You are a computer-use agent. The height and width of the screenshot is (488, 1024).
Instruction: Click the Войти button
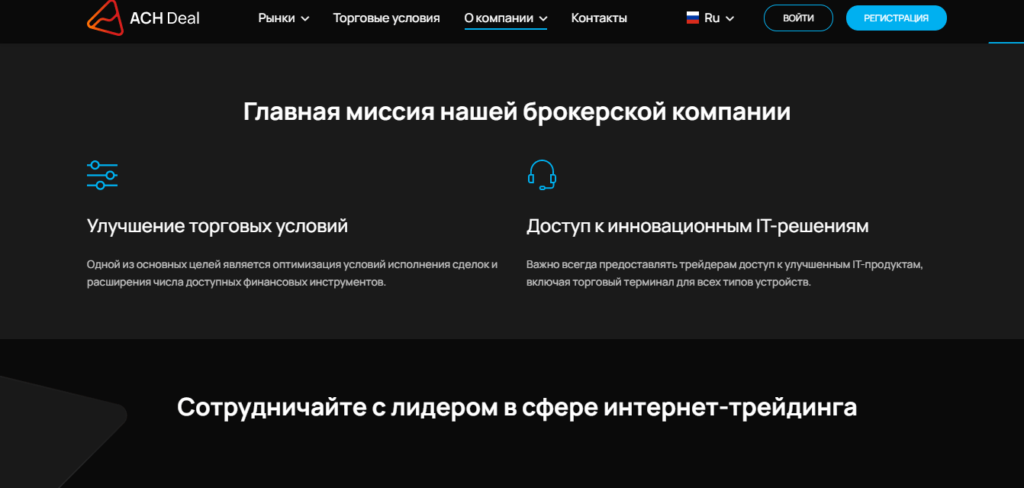[798, 18]
